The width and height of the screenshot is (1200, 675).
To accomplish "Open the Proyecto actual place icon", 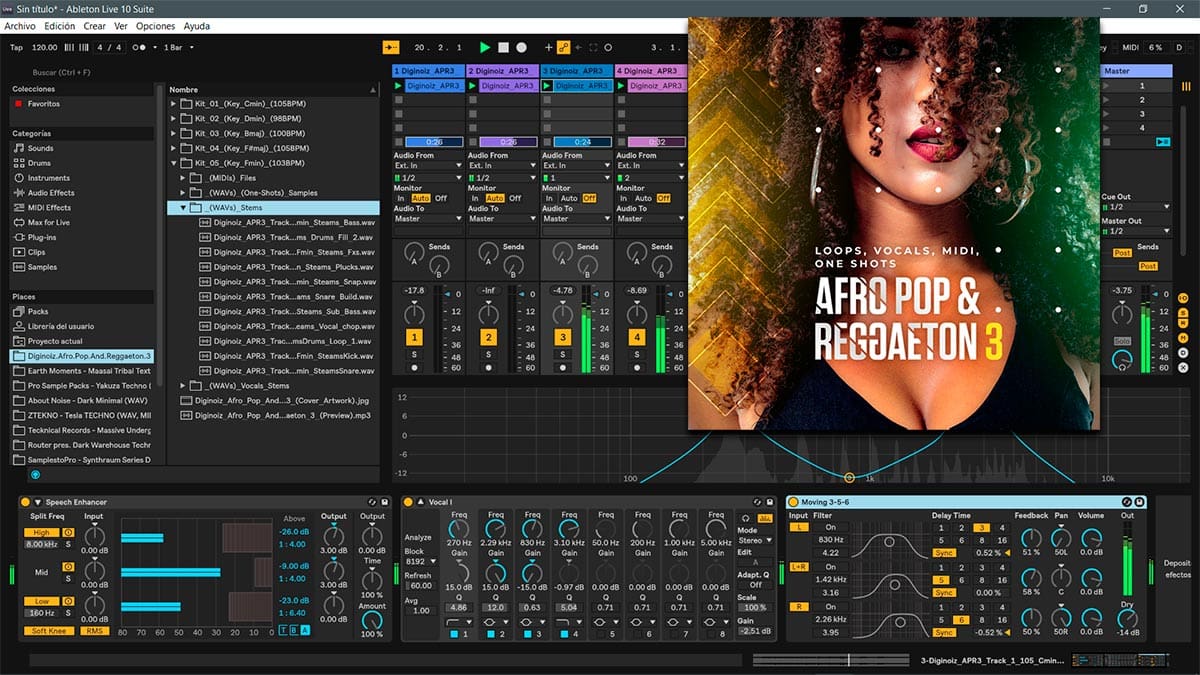I will (x=19, y=341).
